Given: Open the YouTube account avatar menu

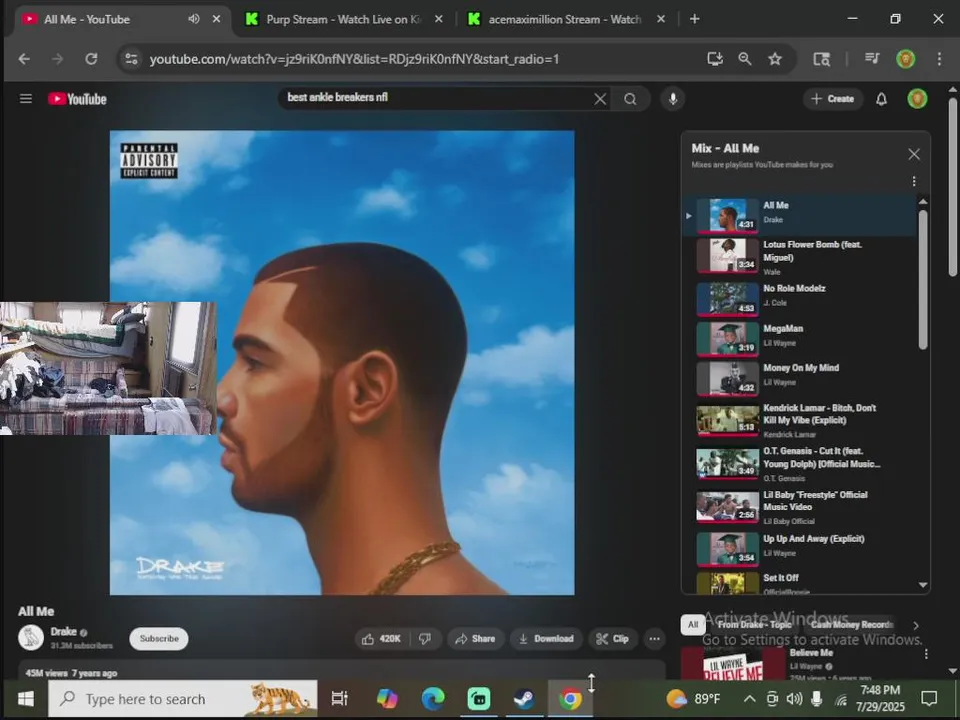Looking at the screenshot, I should click(917, 99).
